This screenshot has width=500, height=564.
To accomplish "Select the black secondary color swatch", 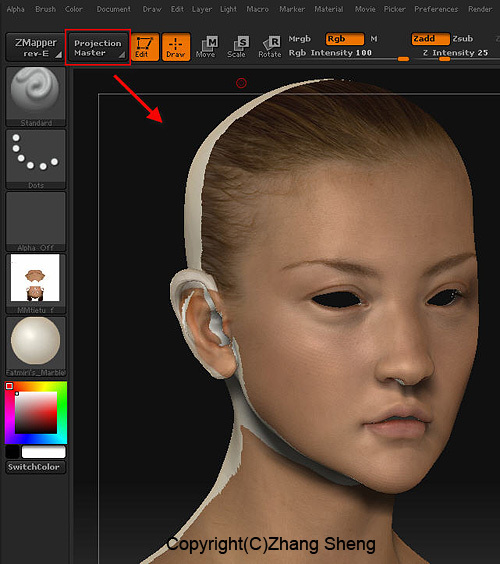I will coord(13,452).
